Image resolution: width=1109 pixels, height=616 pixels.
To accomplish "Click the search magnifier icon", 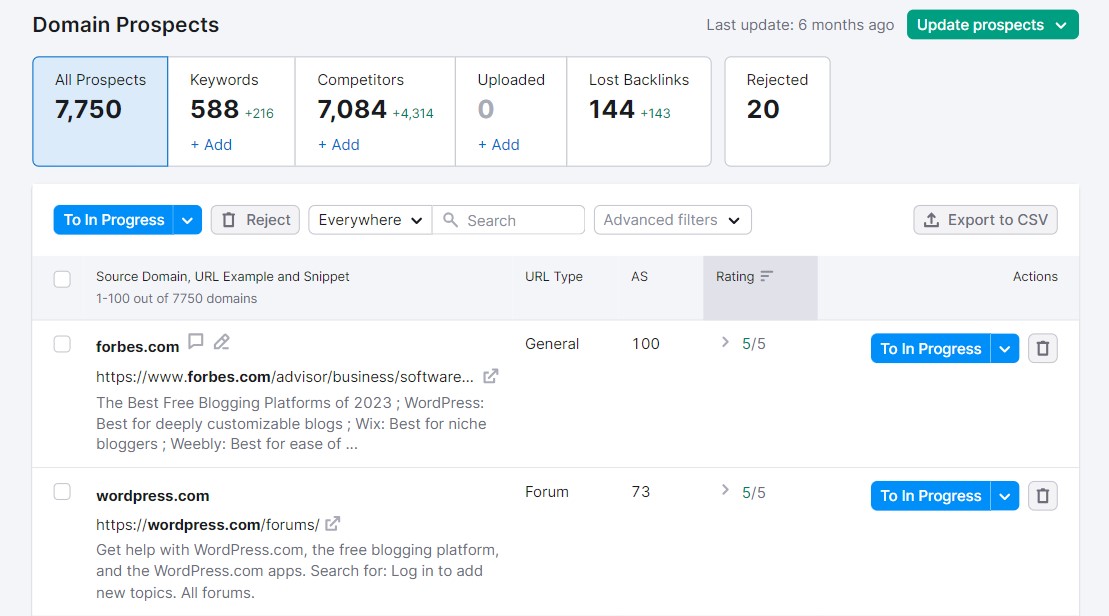I will [x=451, y=220].
